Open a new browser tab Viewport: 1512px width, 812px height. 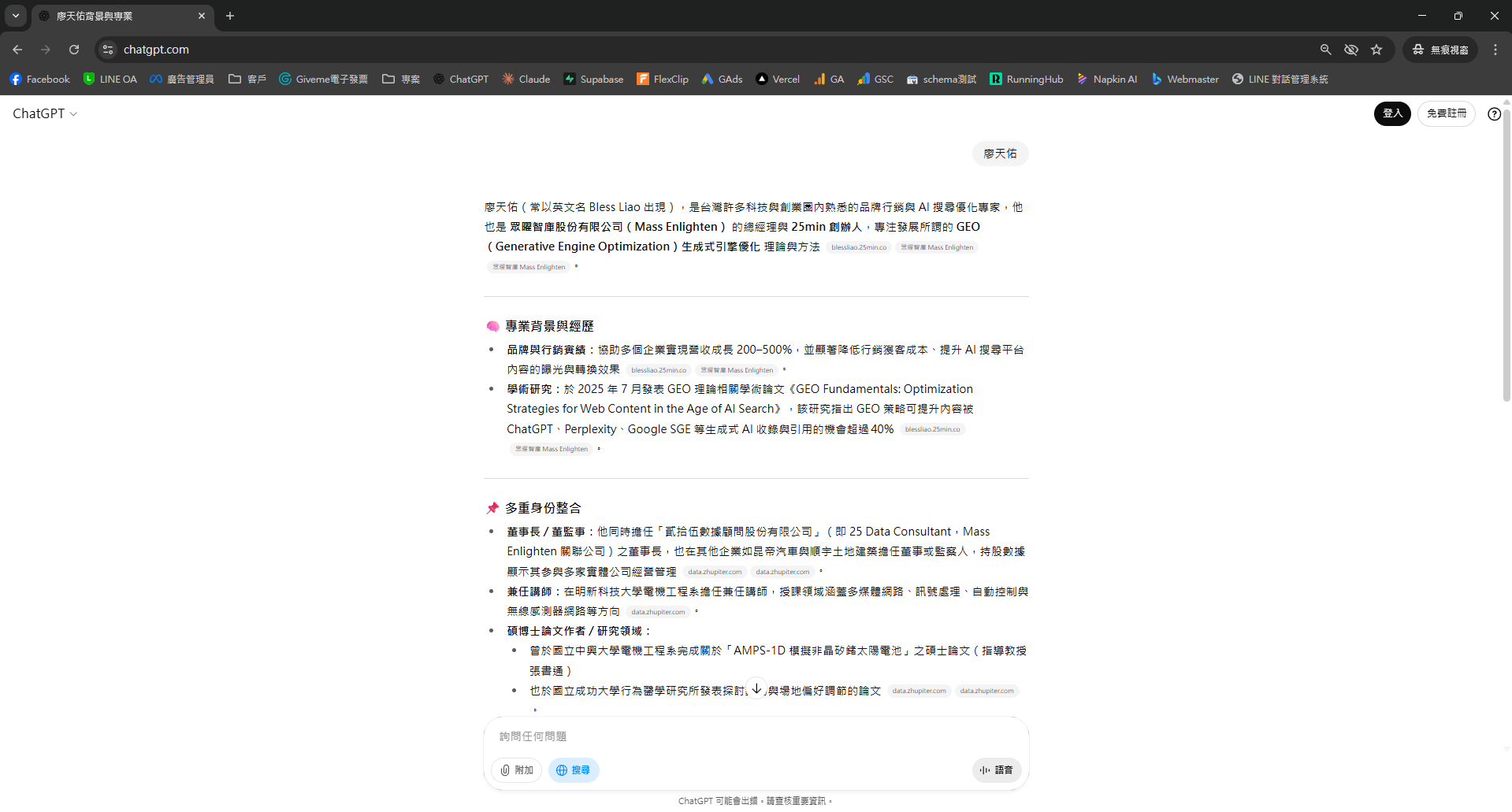pyautogui.click(x=230, y=16)
